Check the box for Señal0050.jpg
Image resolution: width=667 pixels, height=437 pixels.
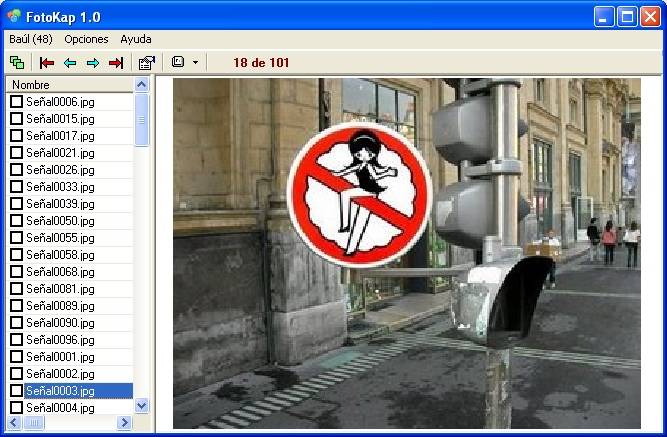pyautogui.click(x=17, y=220)
